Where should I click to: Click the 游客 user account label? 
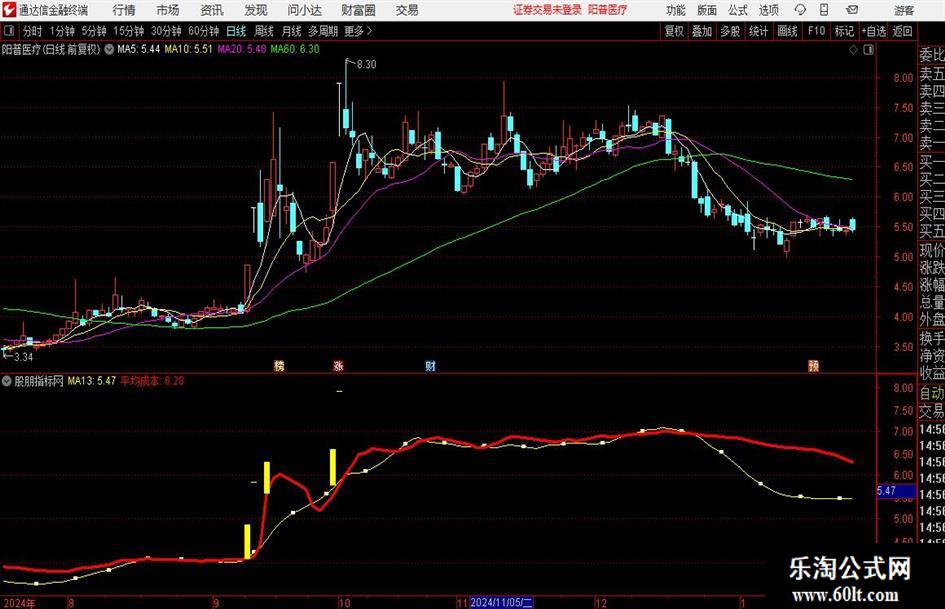[904, 10]
